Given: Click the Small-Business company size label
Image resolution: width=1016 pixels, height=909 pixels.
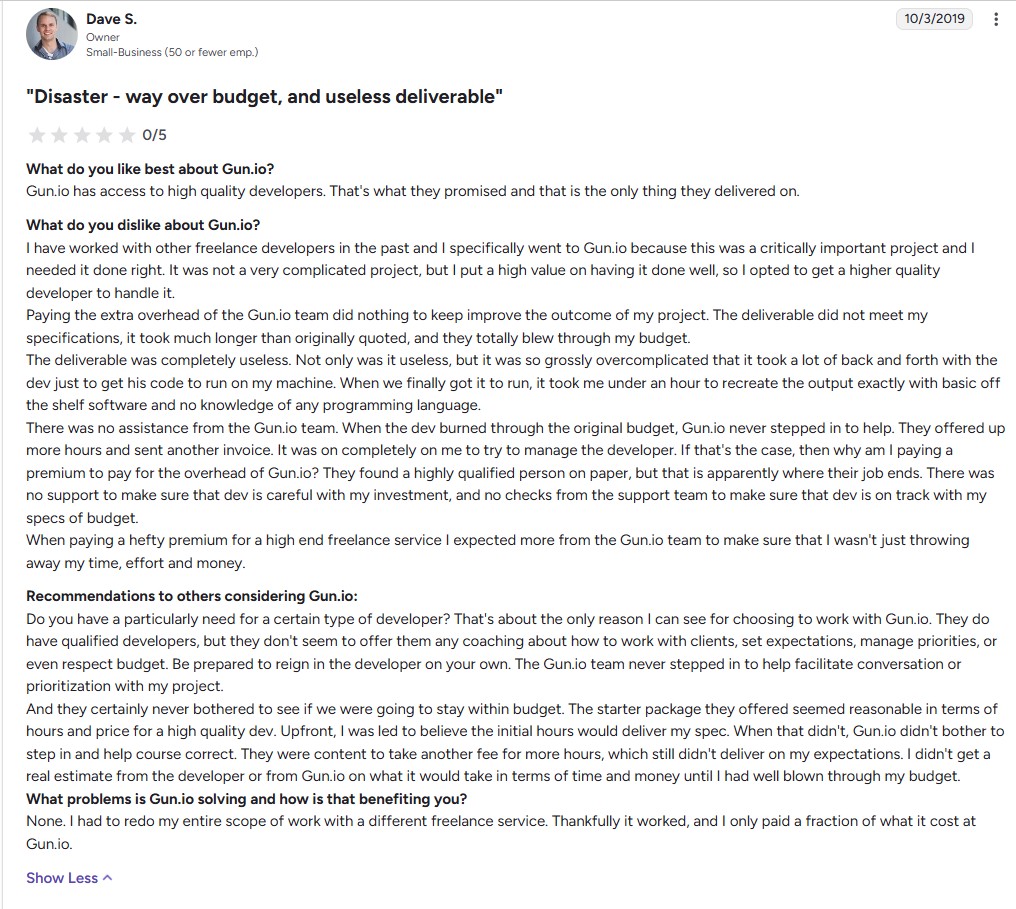Looking at the screenshot, I should [x=171, y=52].
